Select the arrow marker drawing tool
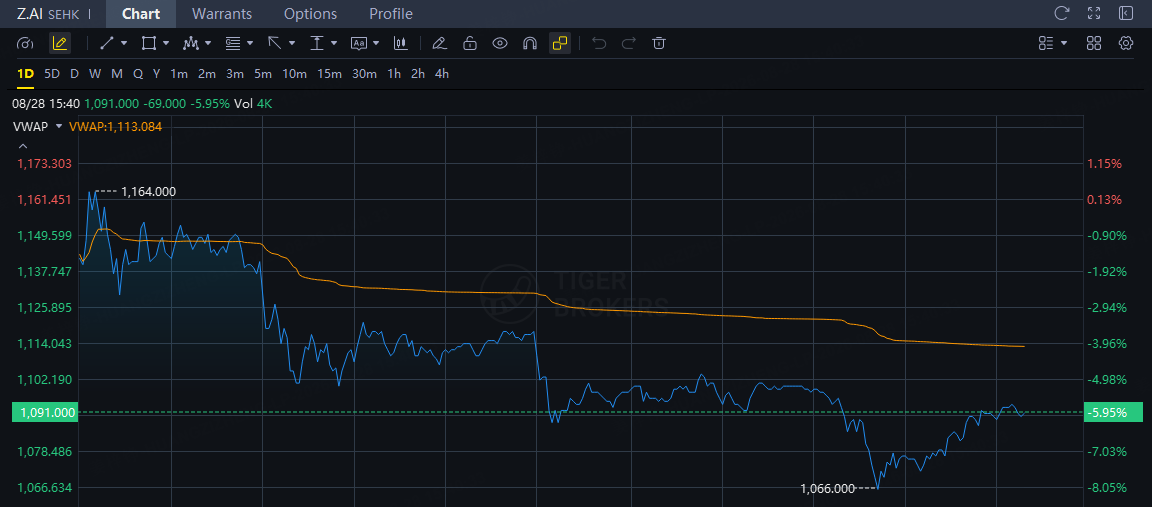This screenshot has width=1152, height=507. 275,43
